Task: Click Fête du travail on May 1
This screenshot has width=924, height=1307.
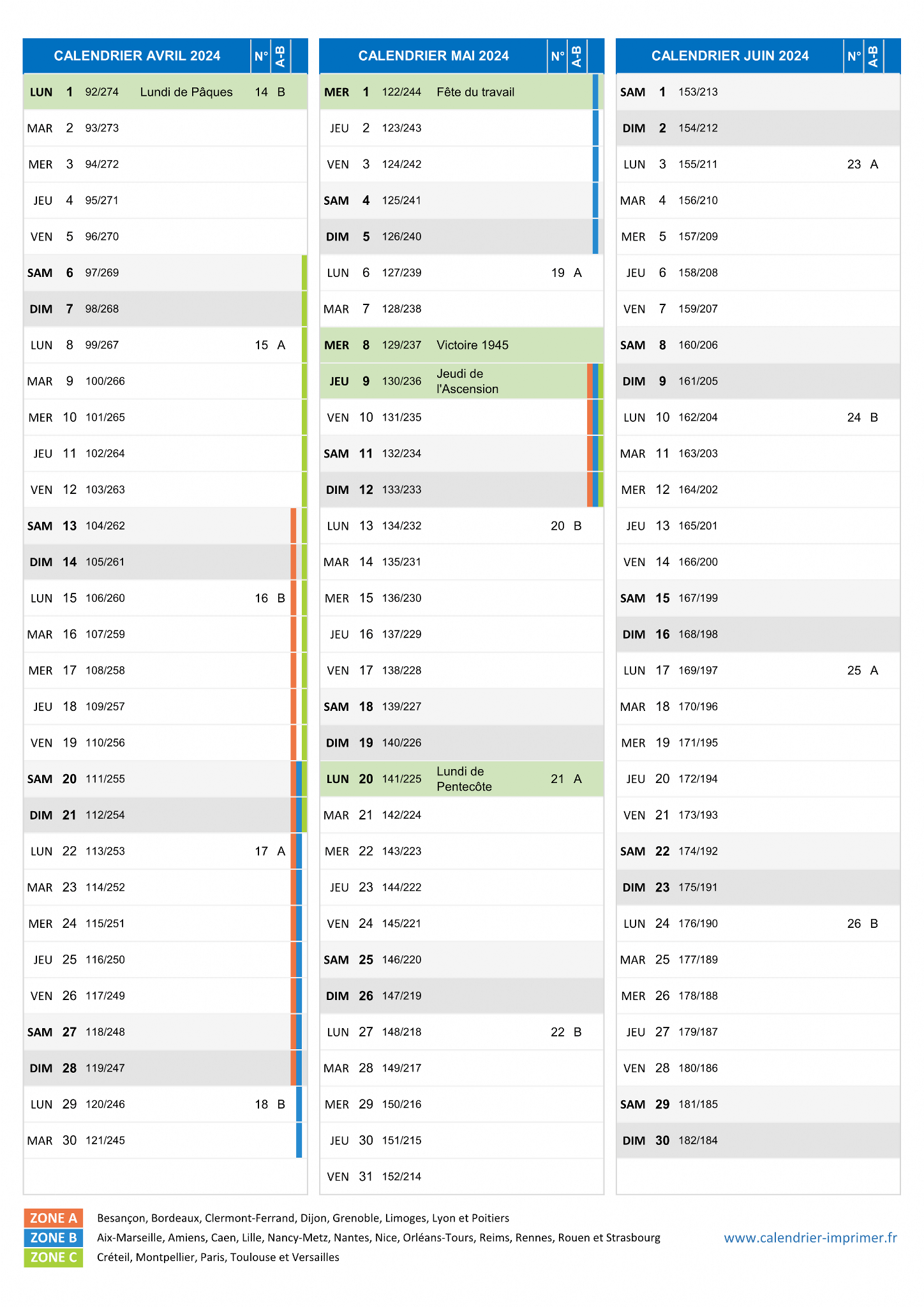Action: (x=475, y=92)
